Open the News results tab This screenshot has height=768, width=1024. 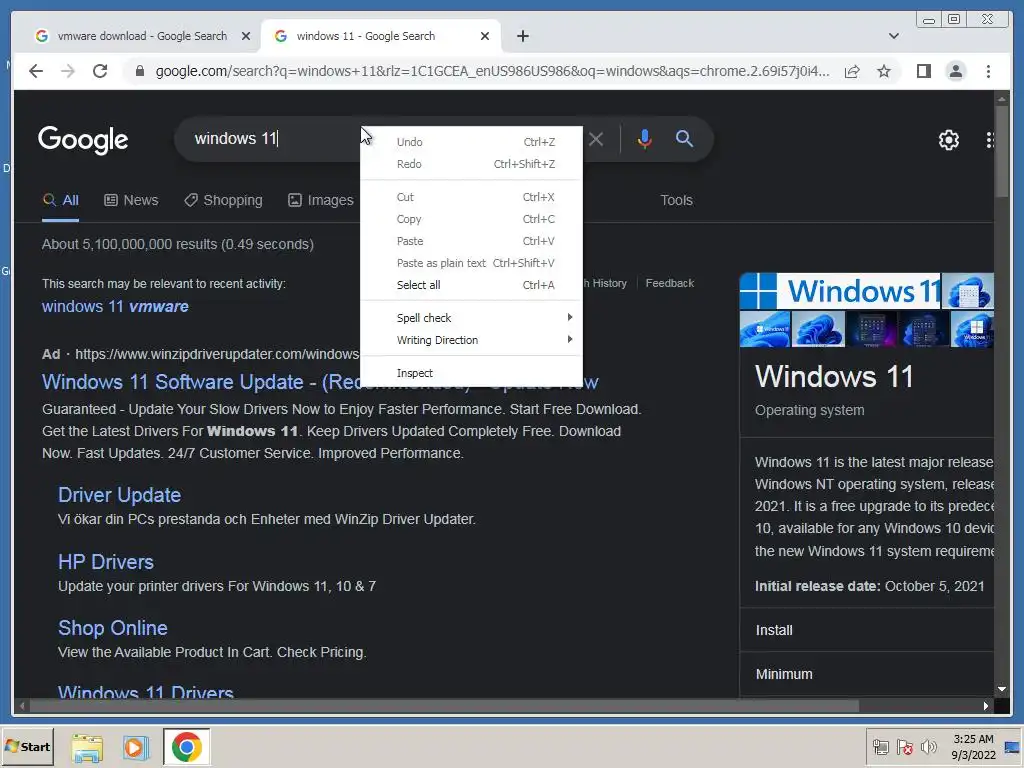tap(131, 200)
